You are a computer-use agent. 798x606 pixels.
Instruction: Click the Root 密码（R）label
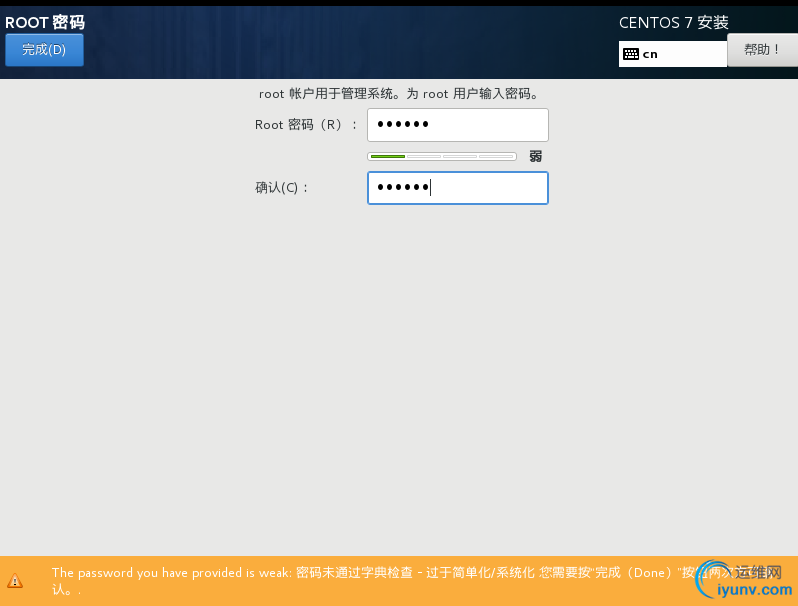(x=306, y=125)
